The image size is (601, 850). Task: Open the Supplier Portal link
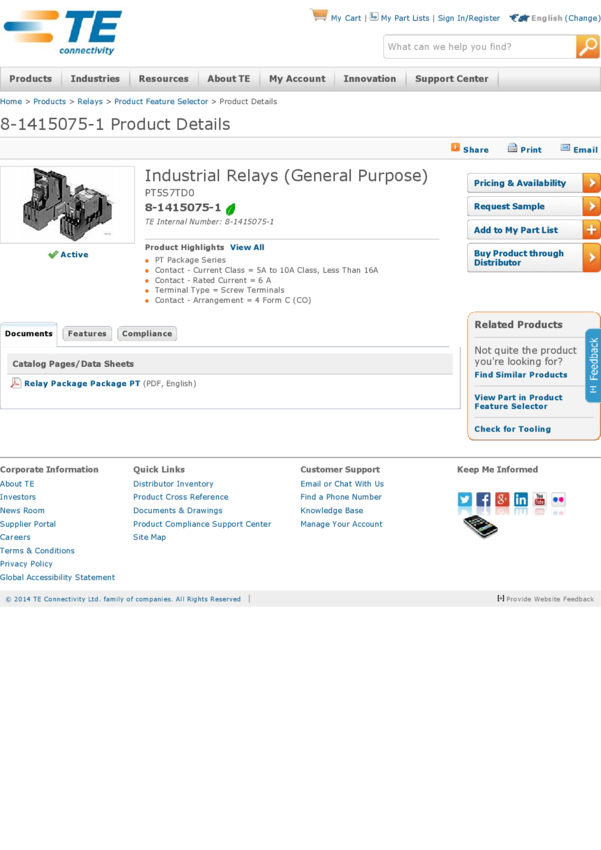[28, 524]
